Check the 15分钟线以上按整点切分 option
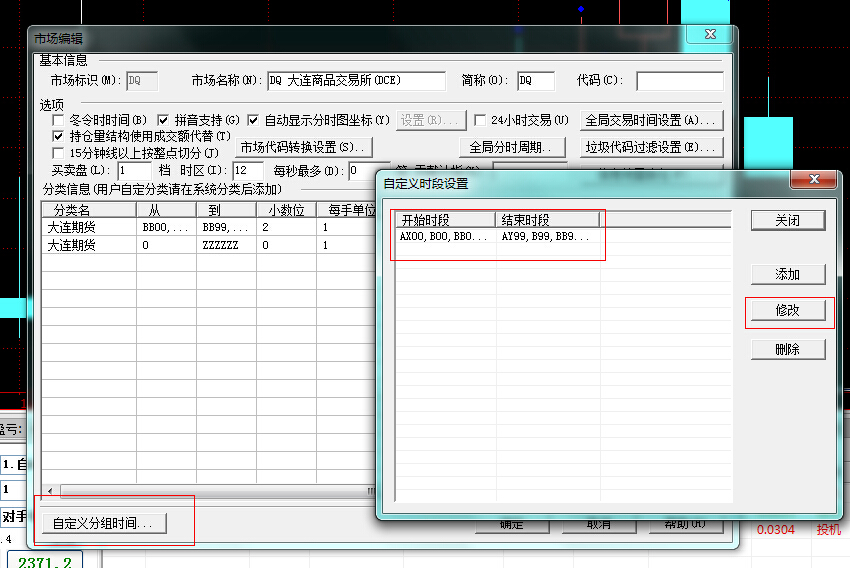 tap(58, 153)
